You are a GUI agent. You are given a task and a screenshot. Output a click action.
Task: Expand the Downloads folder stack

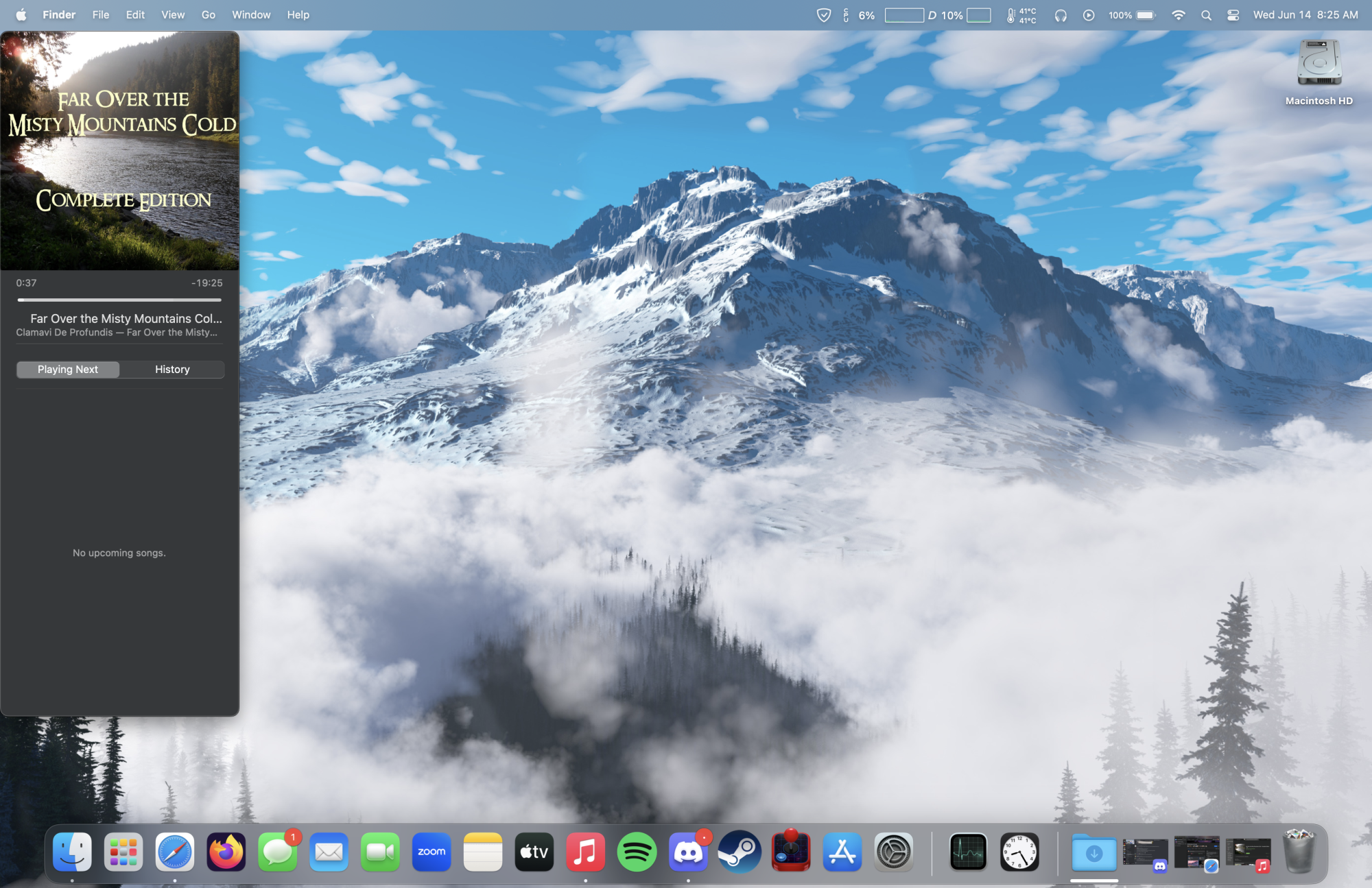click(1094, 852)
